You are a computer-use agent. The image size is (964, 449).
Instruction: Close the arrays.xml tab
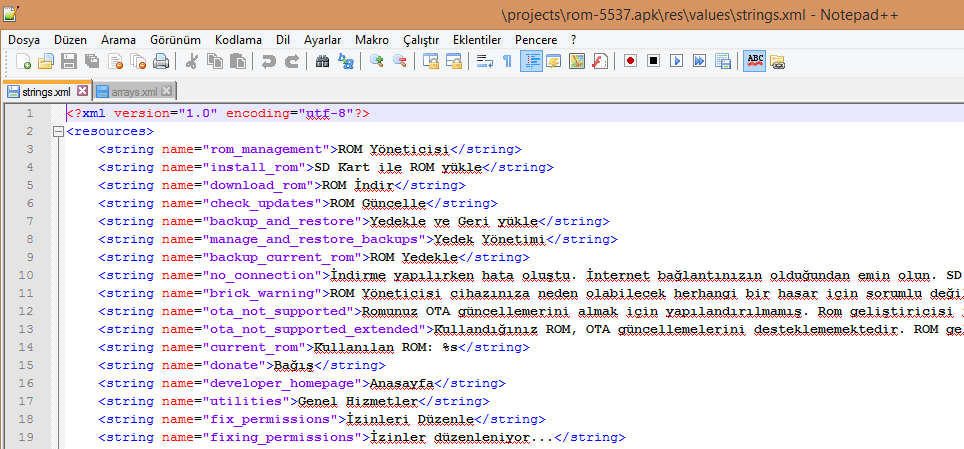[x=167, y=91]
